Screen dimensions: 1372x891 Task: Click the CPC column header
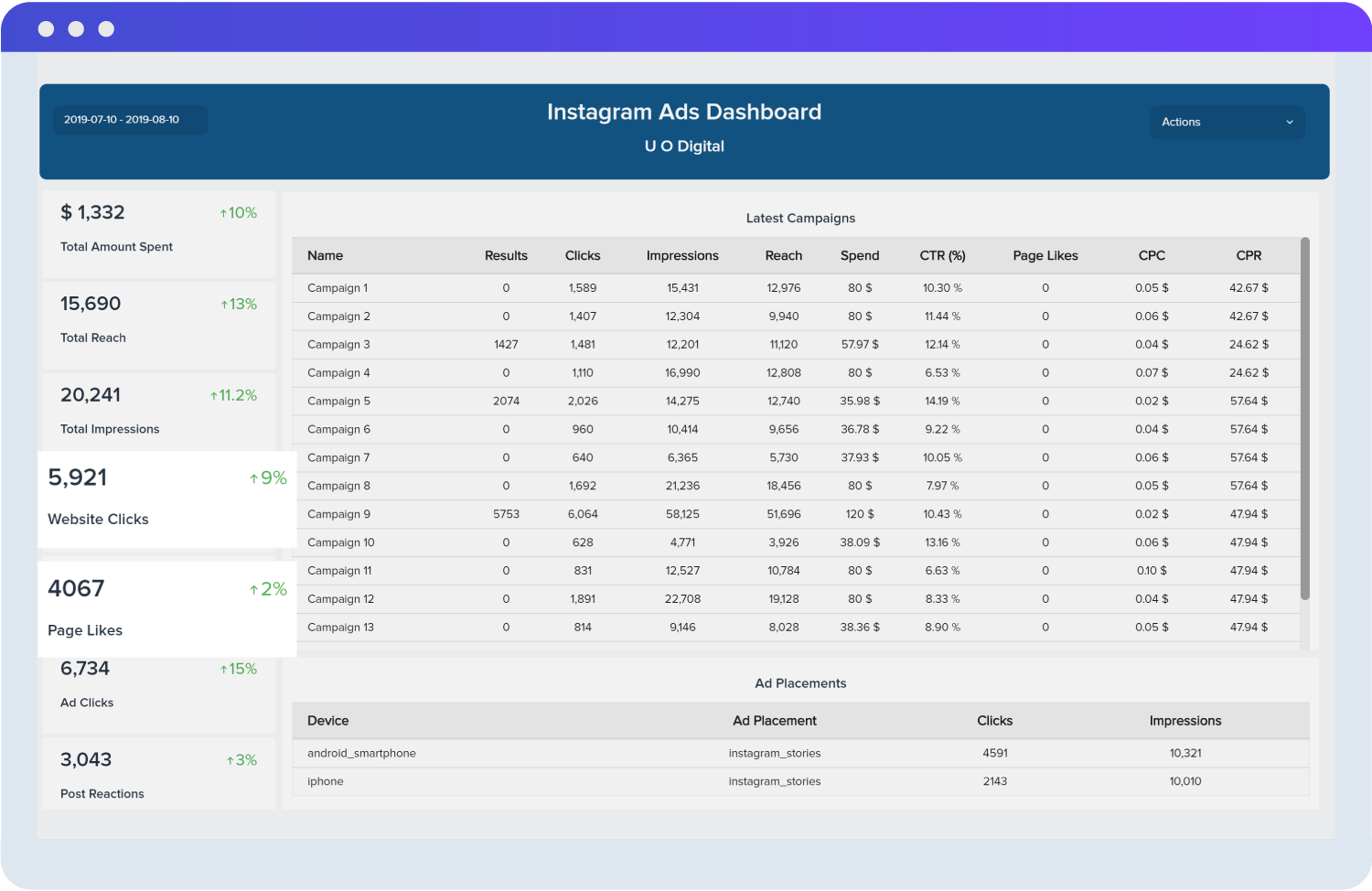1152,256
